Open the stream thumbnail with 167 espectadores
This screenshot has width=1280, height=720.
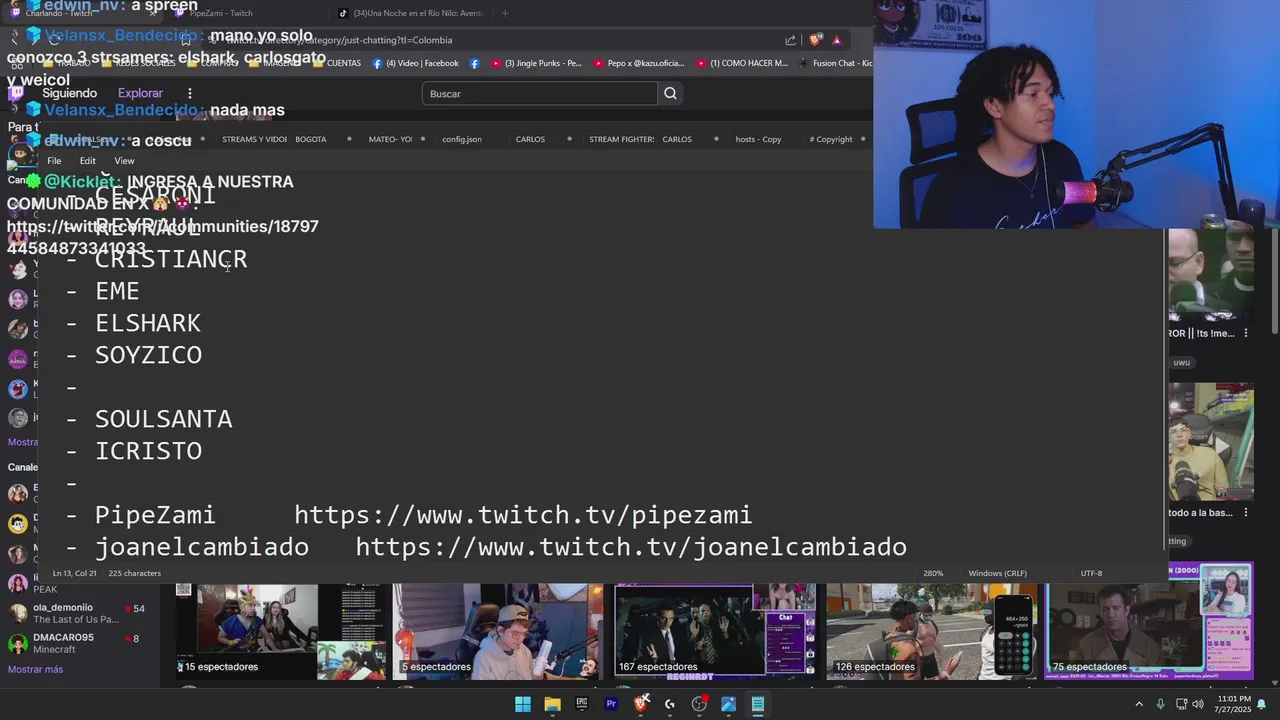(714, 631)
